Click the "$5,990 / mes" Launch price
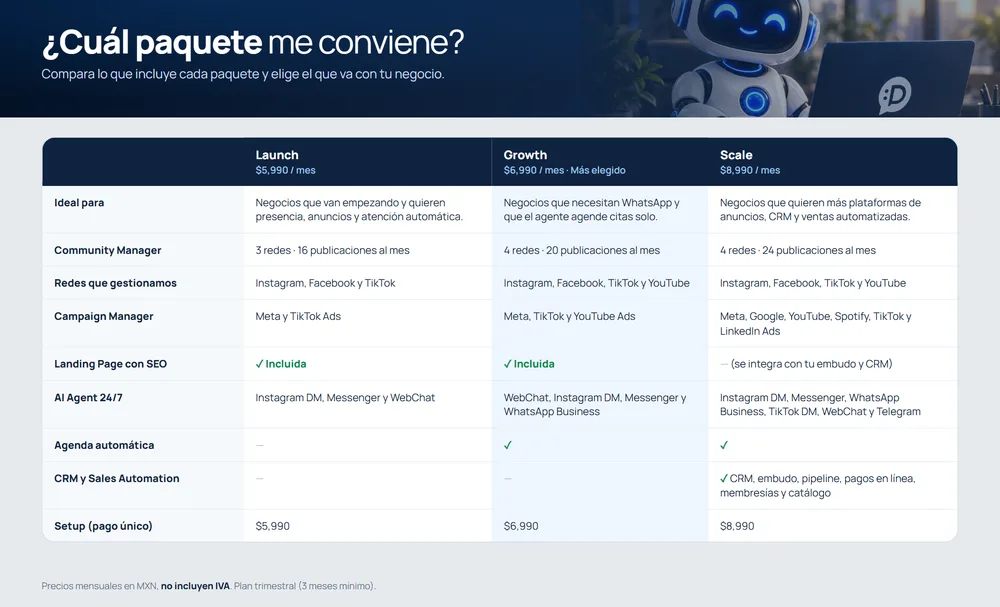 (285, 170)
